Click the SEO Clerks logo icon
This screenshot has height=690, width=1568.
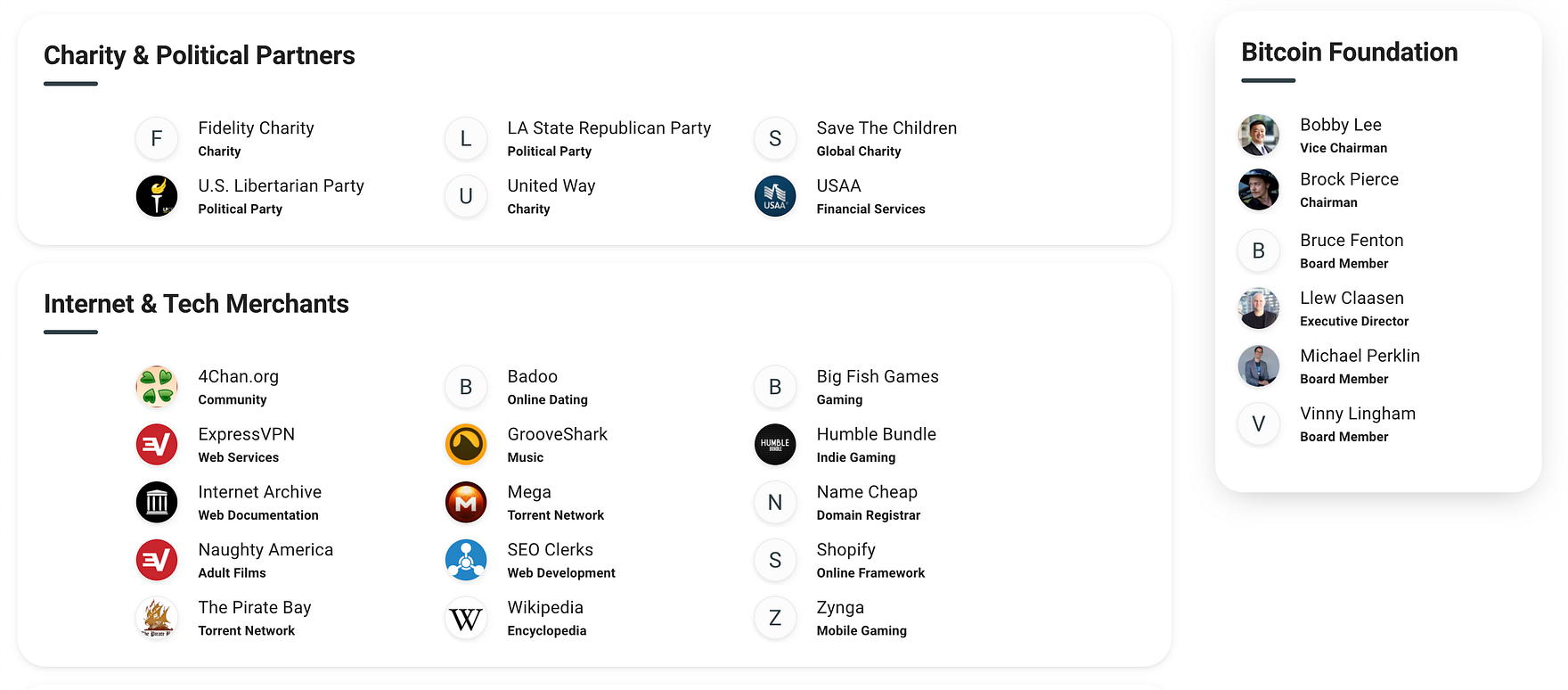466,560
